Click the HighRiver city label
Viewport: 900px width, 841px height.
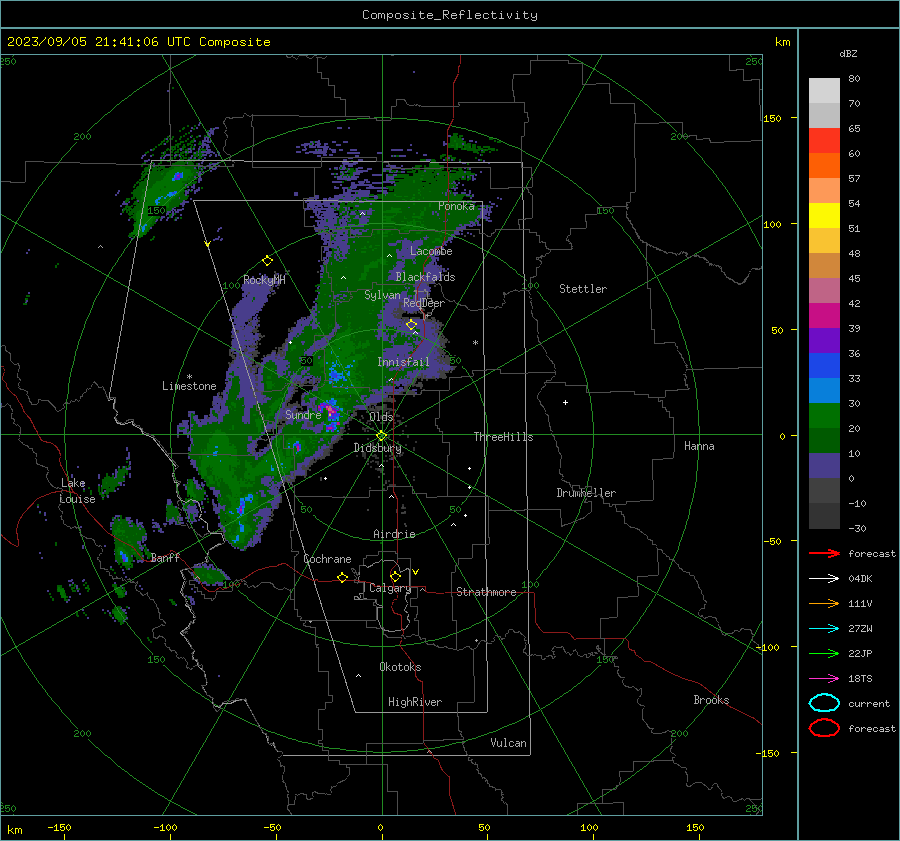(x=415, y=702)
